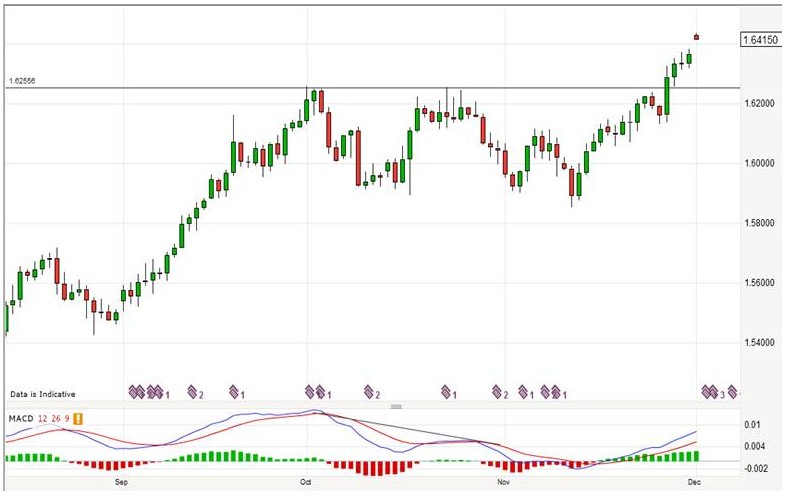The height and width of the screenshot is (498, 786).
Task: Click the Nov date axis label
Action: 504,482
